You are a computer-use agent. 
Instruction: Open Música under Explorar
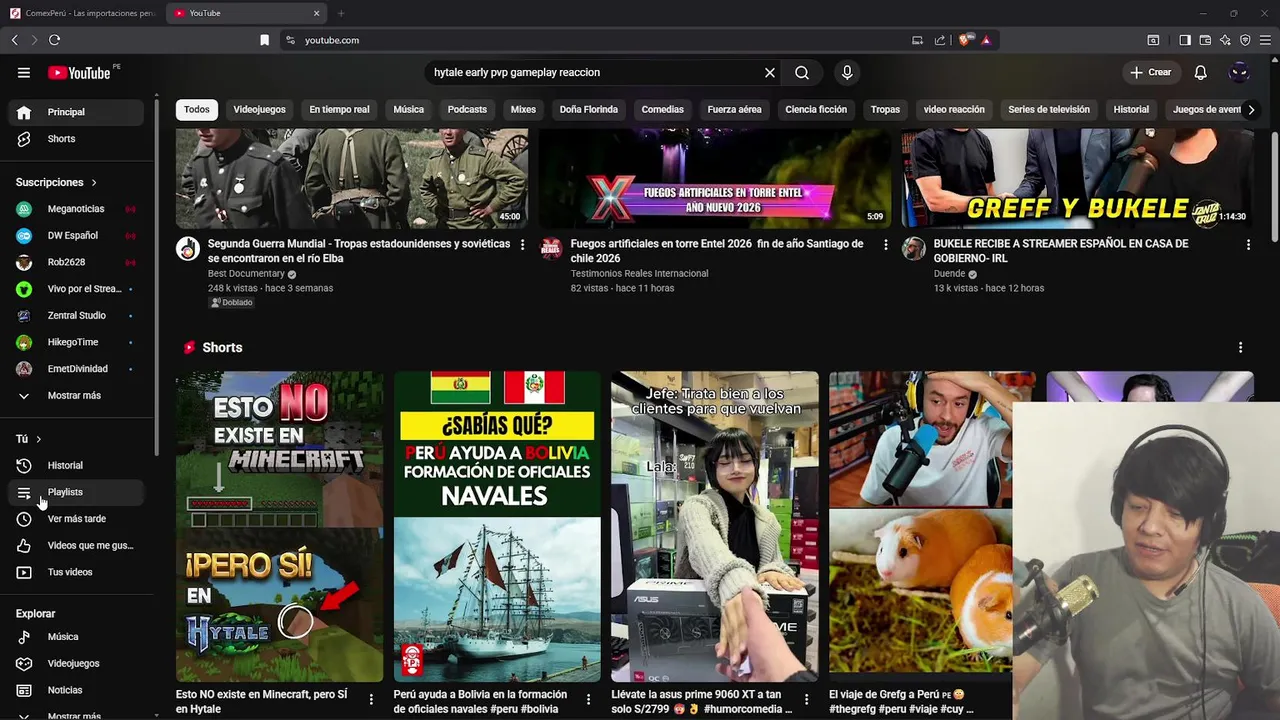pos(76,637)
